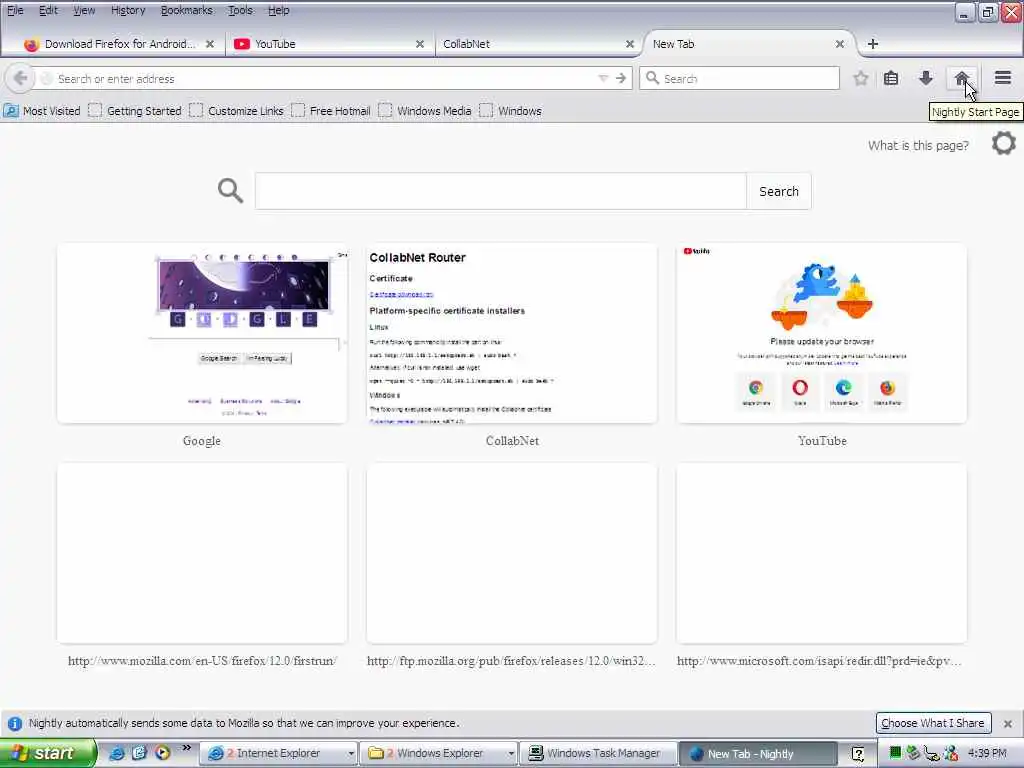Bookmark this page with the star icon
The height and width of the screenshot is (768, 1024).
tap(861, 78)
